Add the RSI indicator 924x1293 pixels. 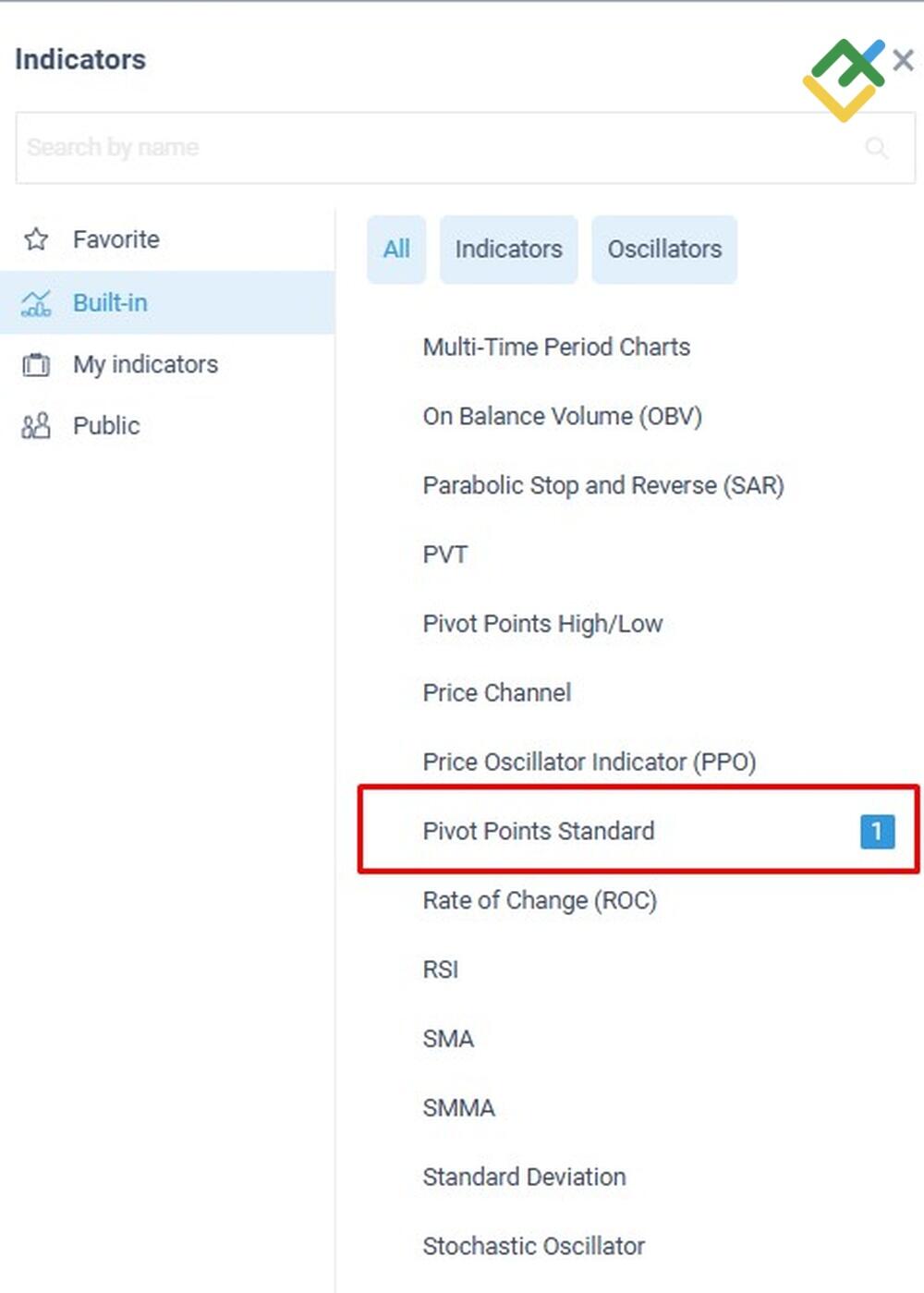[441, 970]
